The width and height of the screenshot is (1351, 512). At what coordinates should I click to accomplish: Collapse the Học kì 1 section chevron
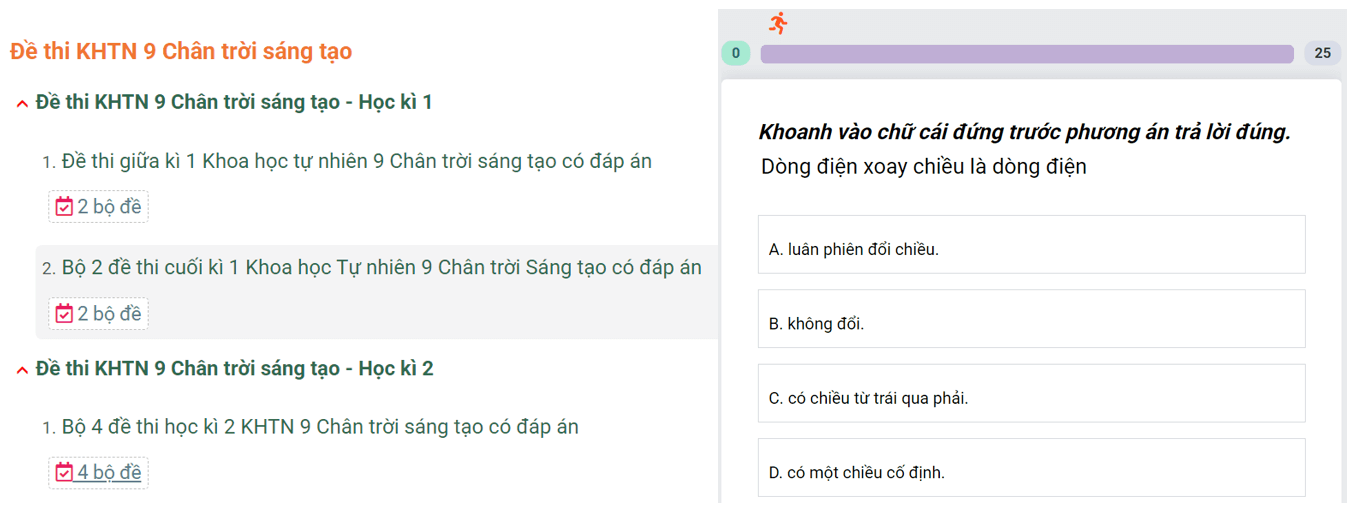click(22, 103)
